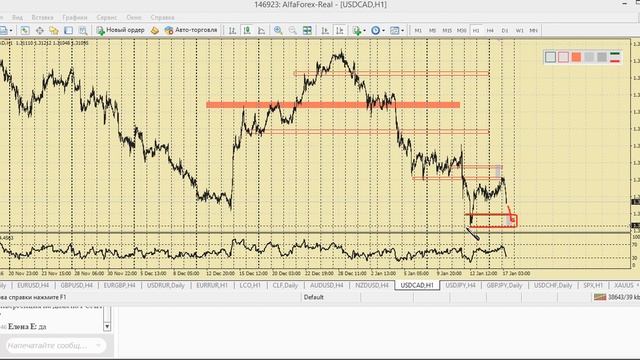Viewport: 640px width, 360px height.
Task: Open the Графики menu
Action: click(75, 17)
